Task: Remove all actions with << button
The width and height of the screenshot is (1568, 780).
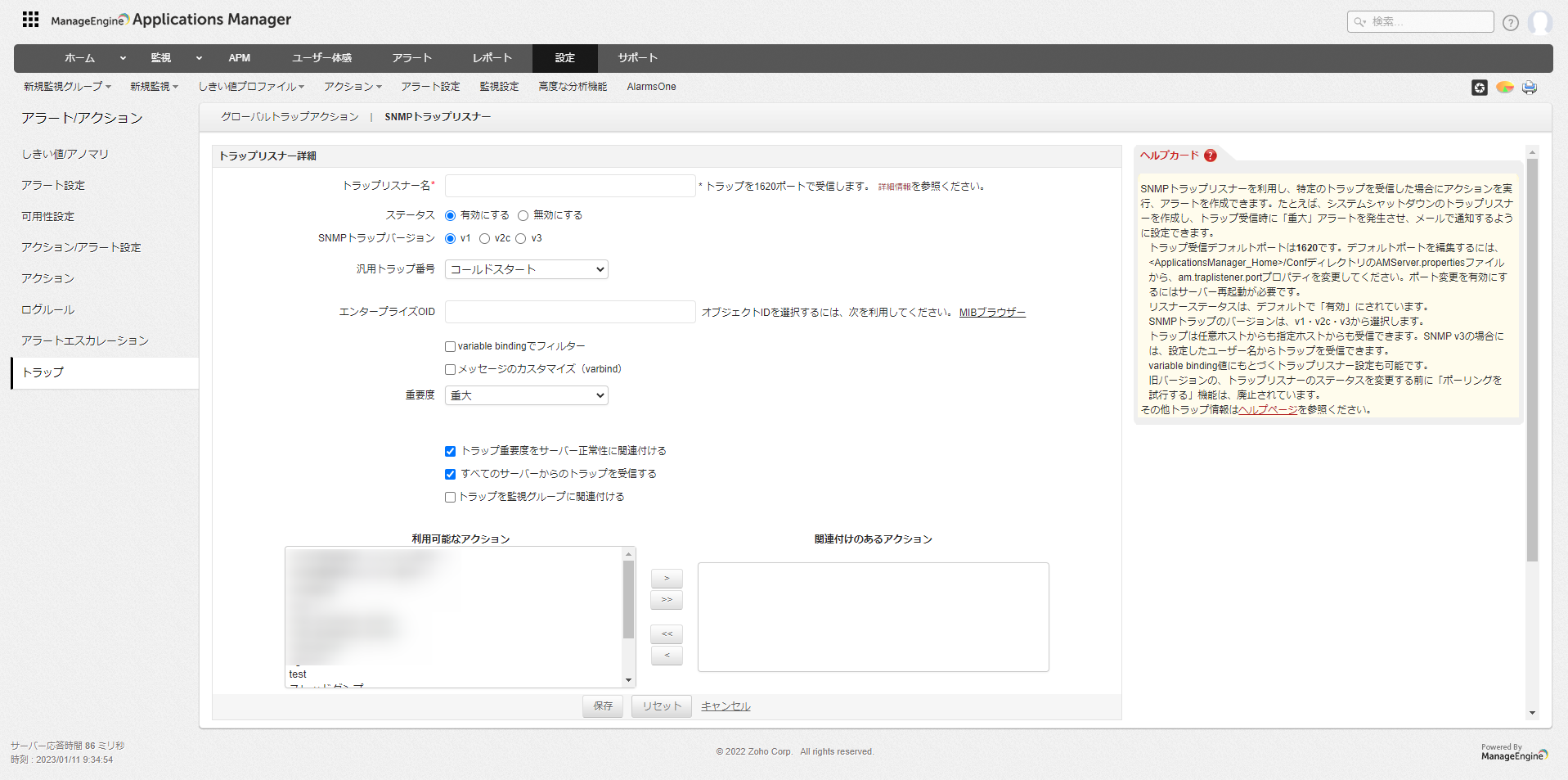Action: coord(667,634)
